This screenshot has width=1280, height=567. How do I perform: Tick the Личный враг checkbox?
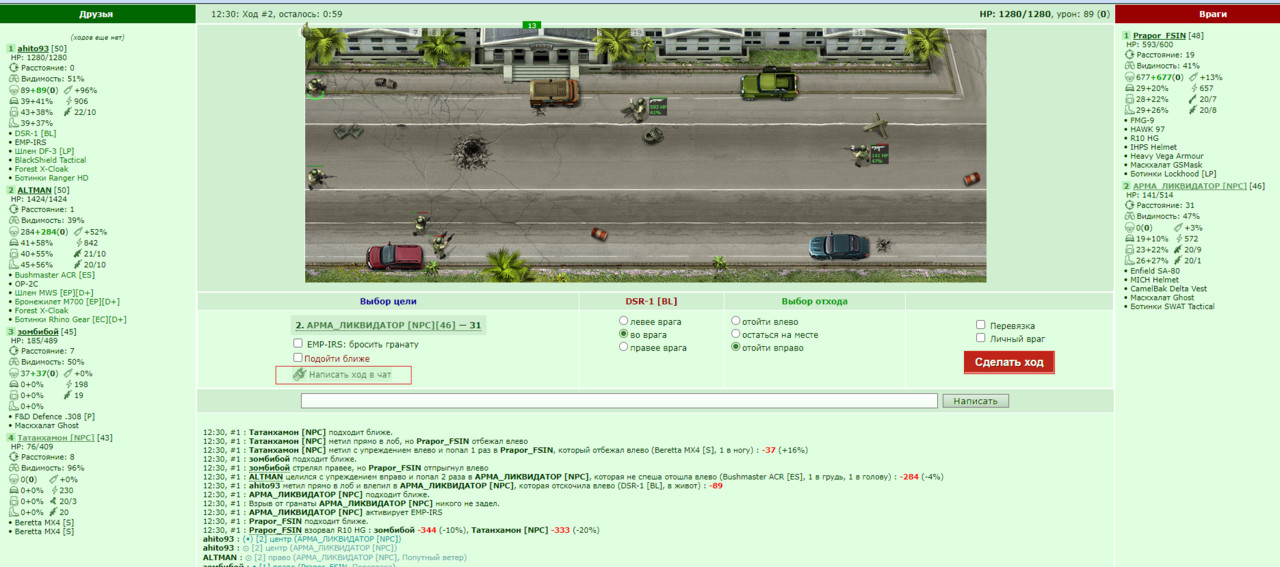coord(981,339)
